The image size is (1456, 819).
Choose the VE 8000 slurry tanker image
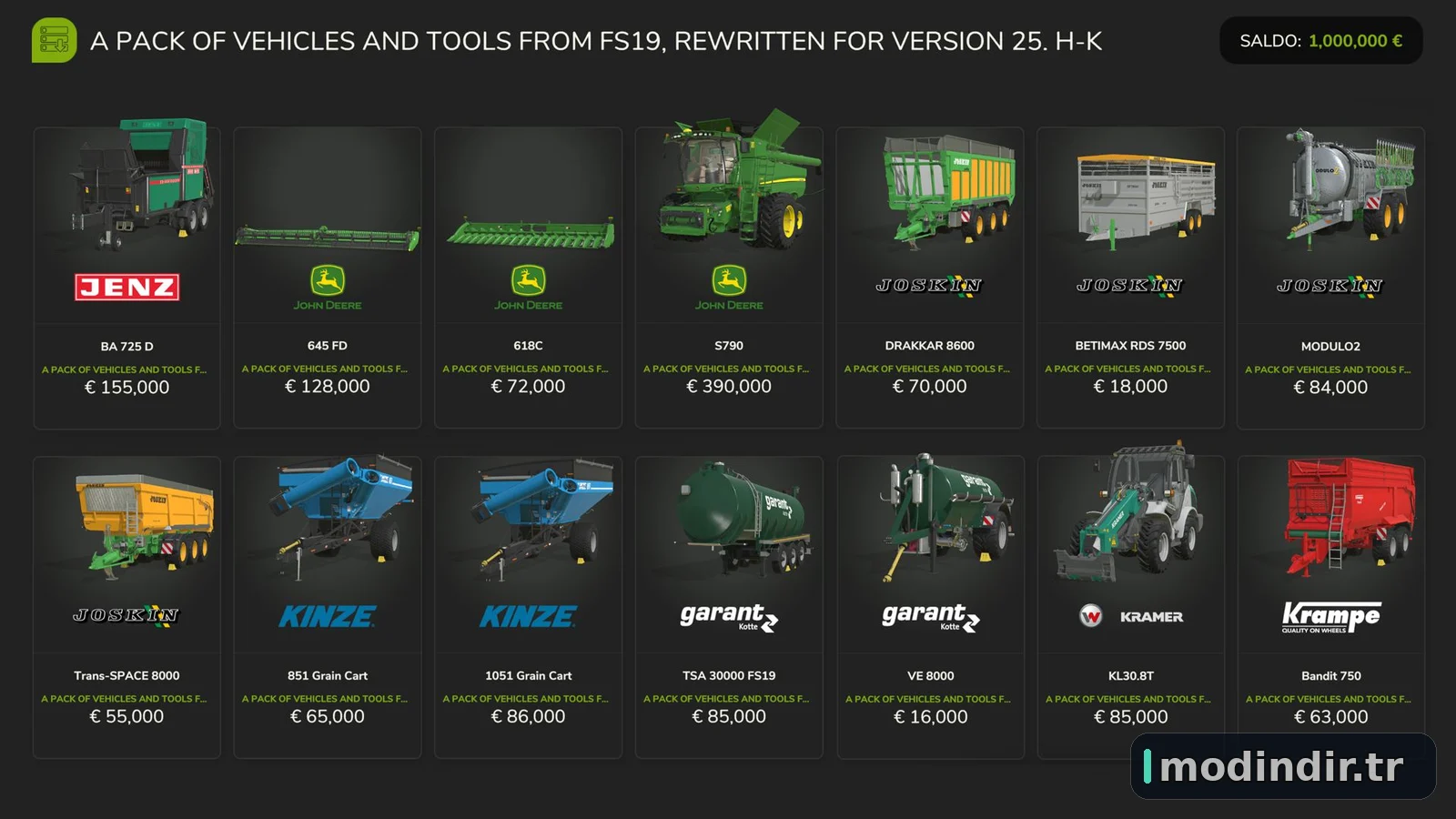946,517
